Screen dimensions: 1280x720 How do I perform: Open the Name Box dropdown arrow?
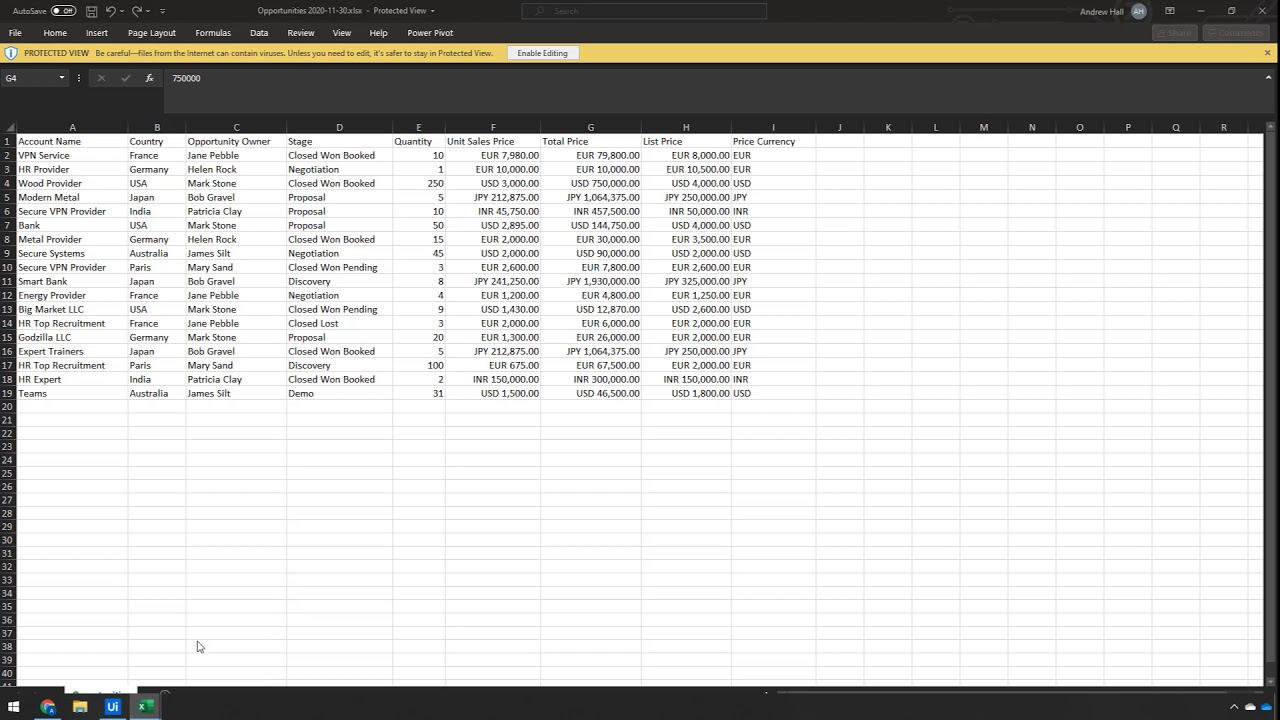click(x=61, y=78)
